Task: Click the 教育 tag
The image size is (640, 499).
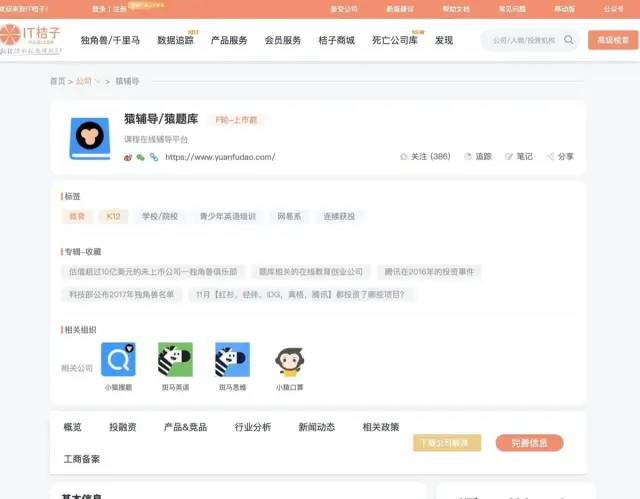Action: (x=77, y=216)
